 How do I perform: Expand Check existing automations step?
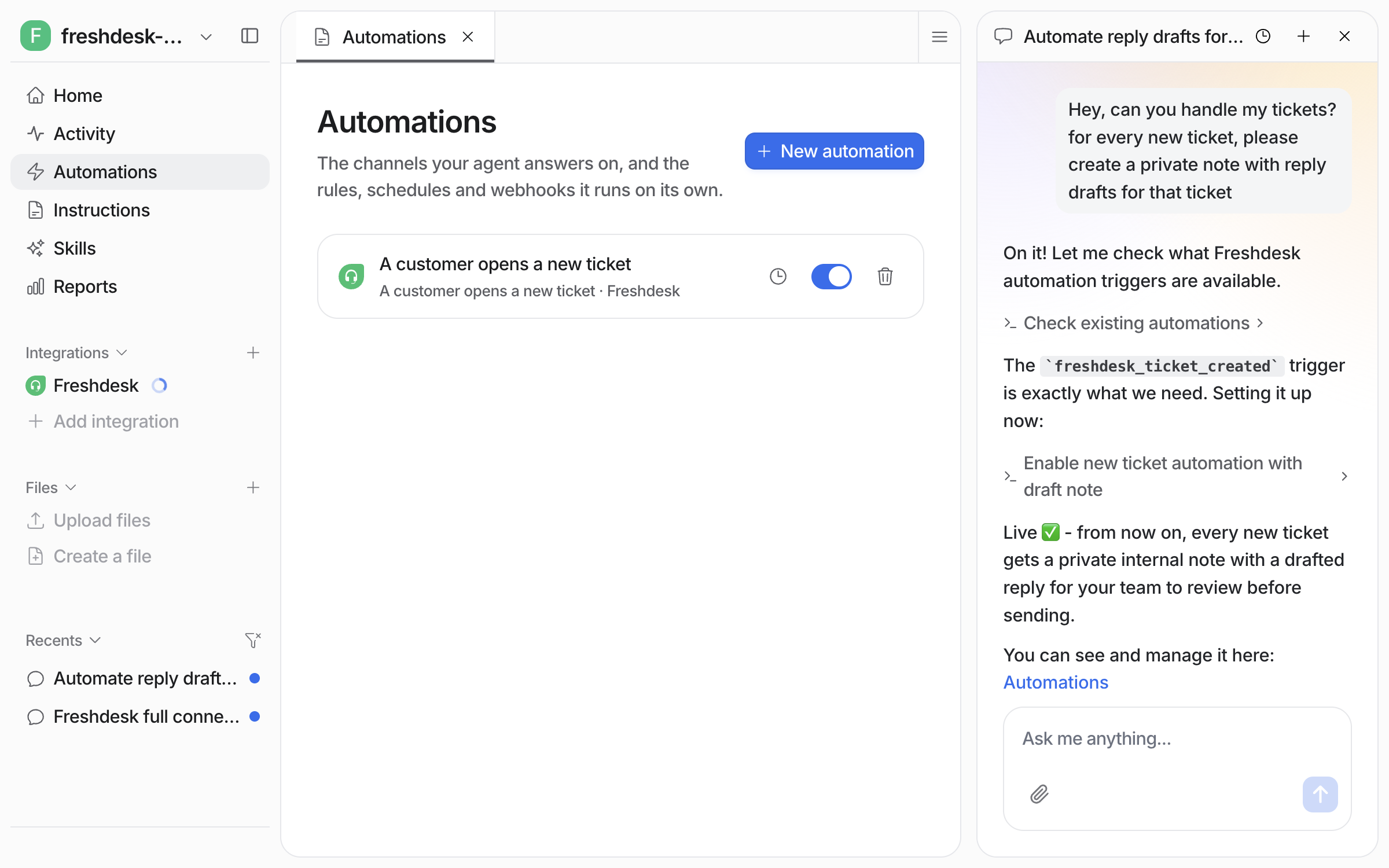tap(1133, 323)
